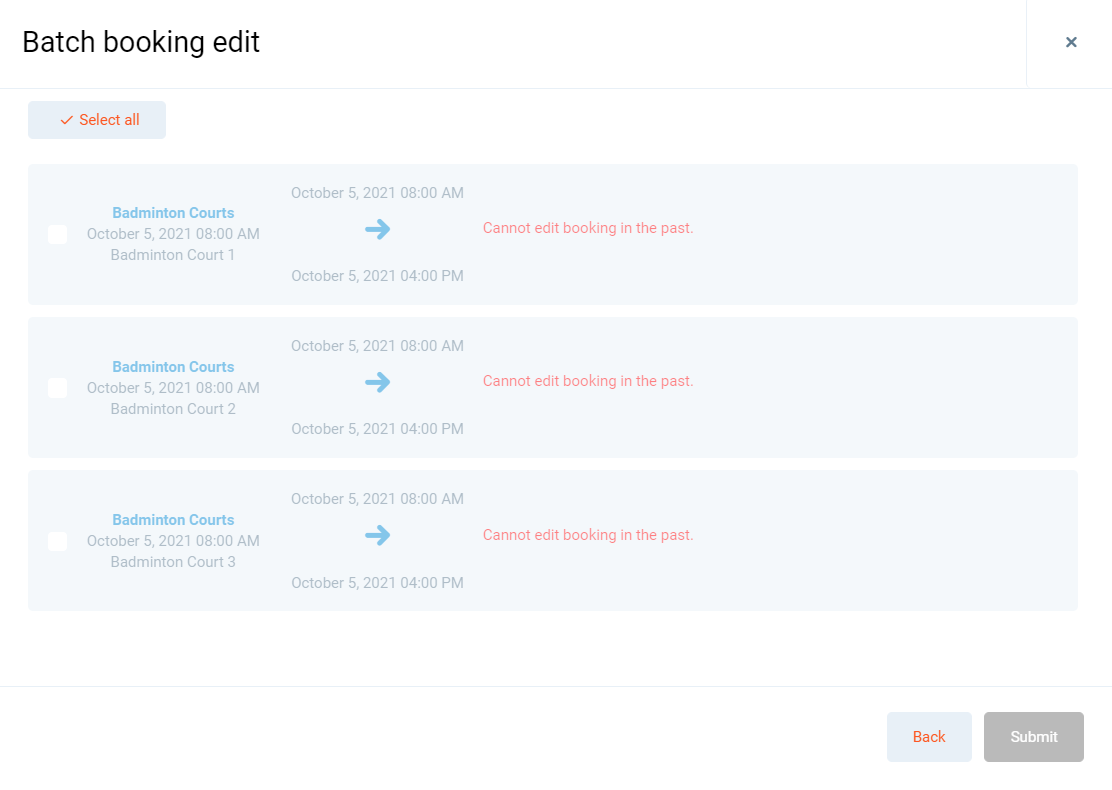Click the past-booking error in the second row
Screen dimensions: 1112x790
588,381
